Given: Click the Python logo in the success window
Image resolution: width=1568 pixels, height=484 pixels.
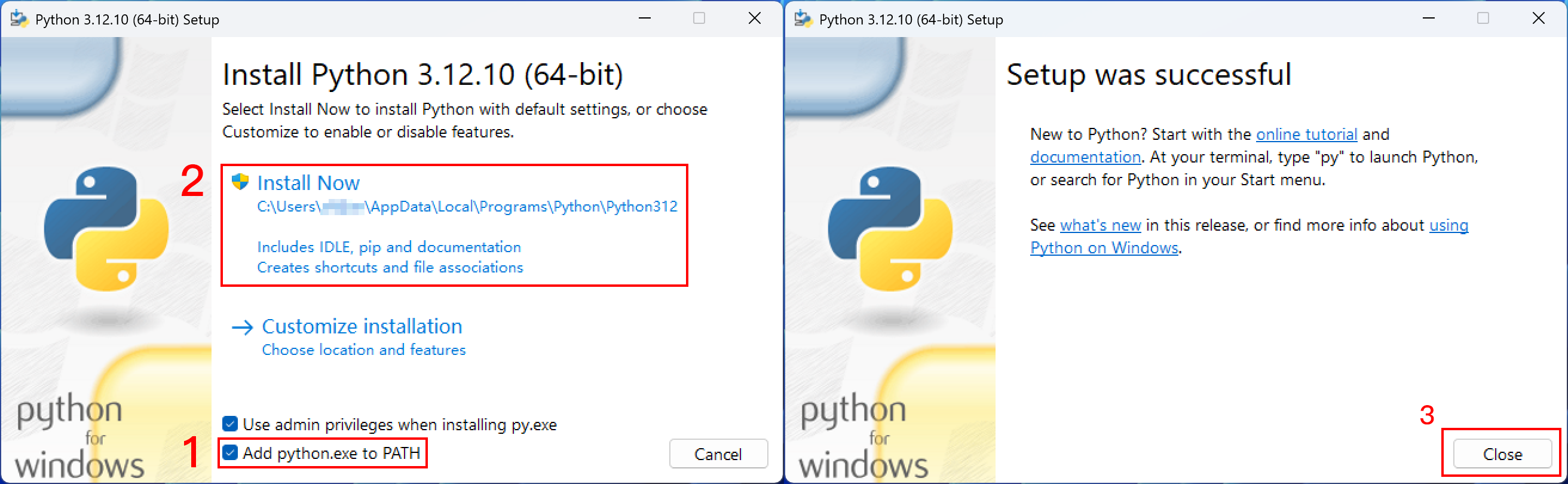Looking at the screenshot, I should click(x=890, y=228).
